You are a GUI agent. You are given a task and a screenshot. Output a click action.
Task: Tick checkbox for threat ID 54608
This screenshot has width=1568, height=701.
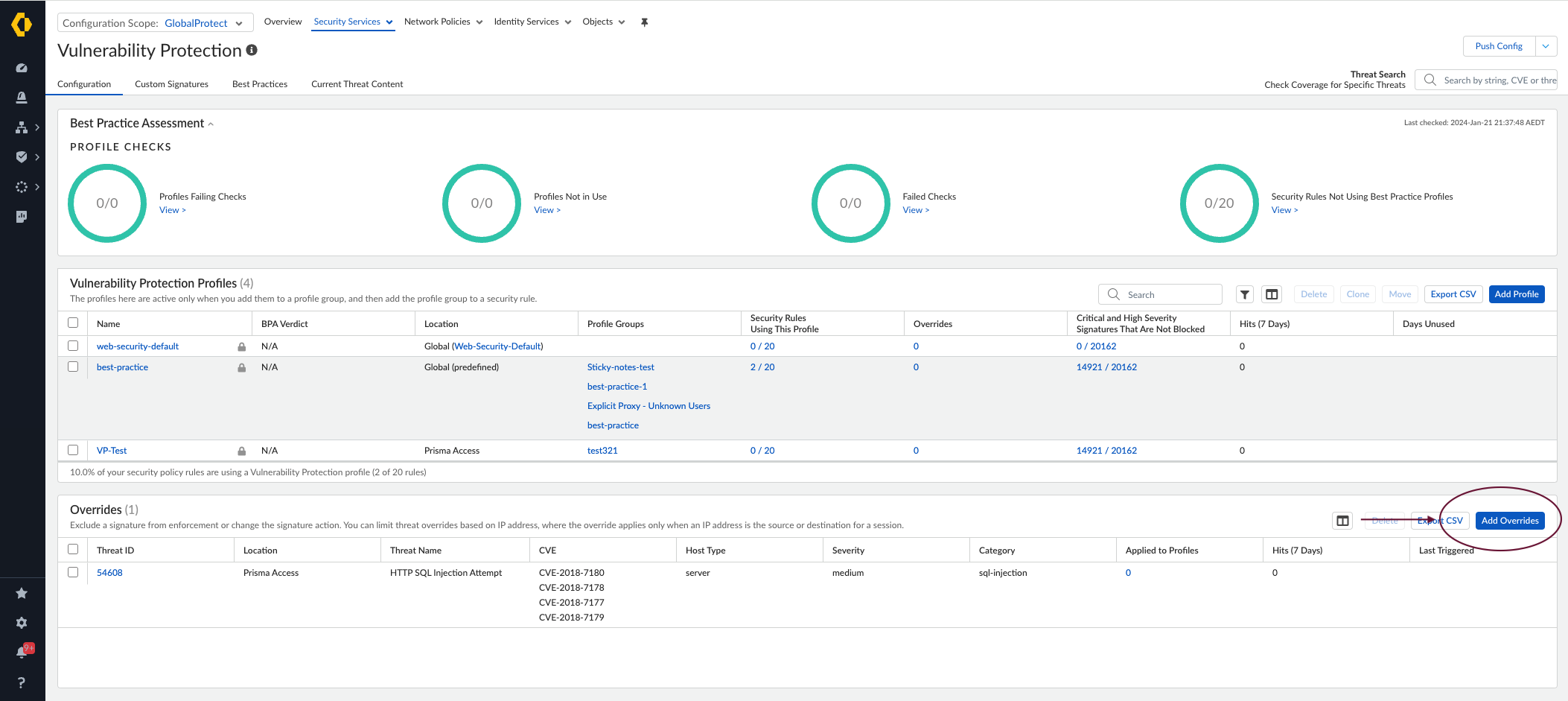pos(73,572)
